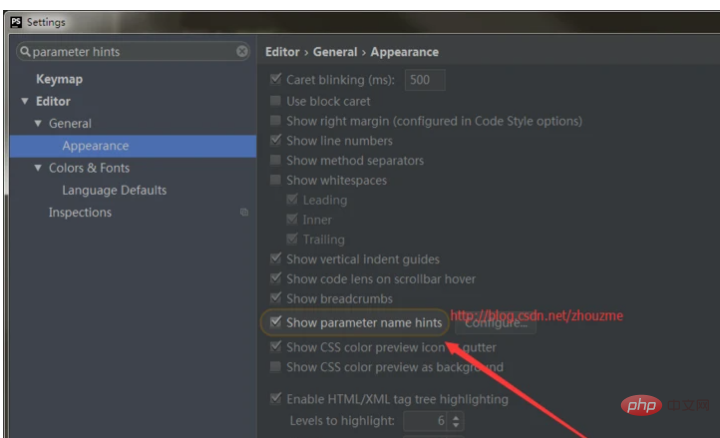Click the General breadcrumb in the header
Image resolution: width=720 pixels, height=438 pixels.
[335, 52]
